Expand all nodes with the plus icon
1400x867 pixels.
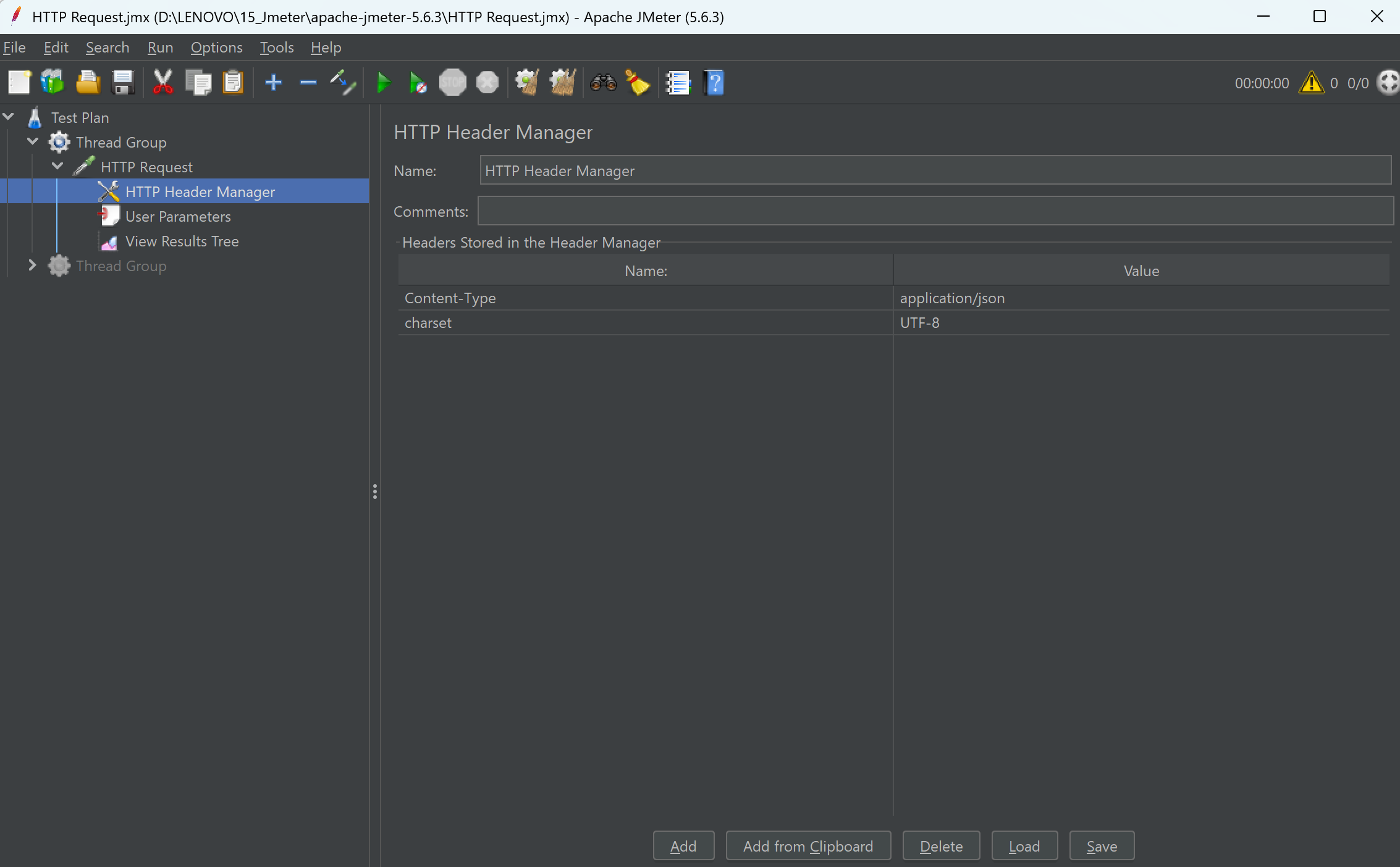pyautogui.click(x=274, y=82)
